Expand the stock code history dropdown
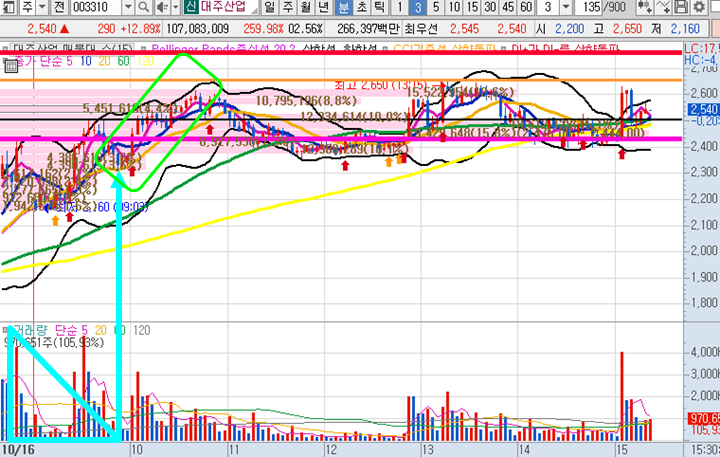The width and height of the screenshot is (720, 457). pos(129,7)
